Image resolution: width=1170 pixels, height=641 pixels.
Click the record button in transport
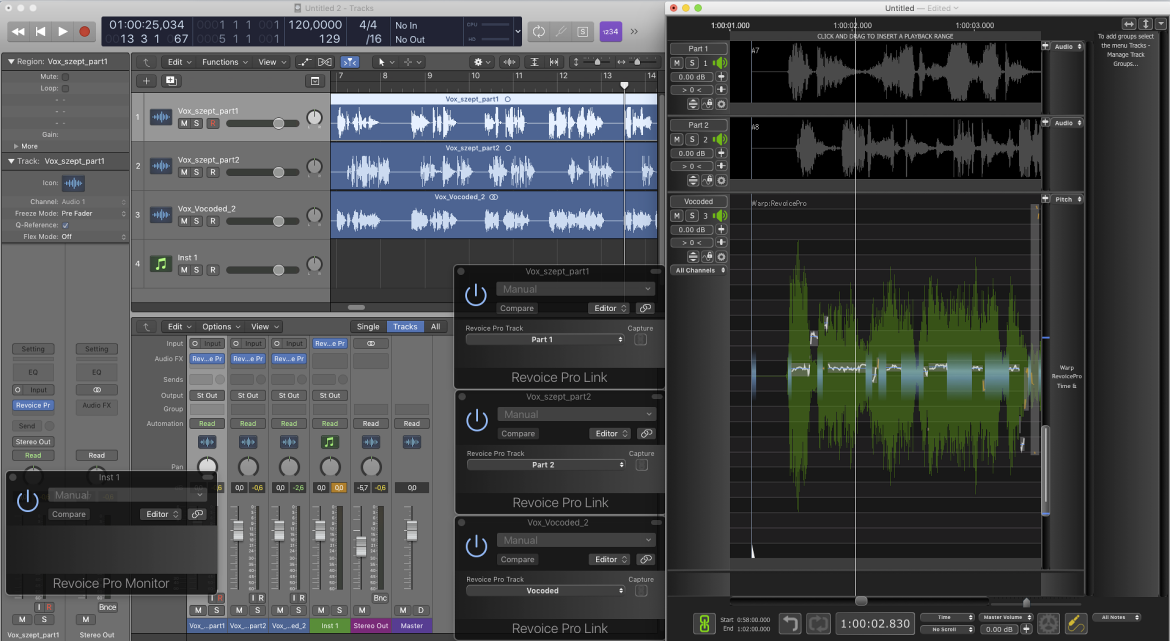point(84,31)
